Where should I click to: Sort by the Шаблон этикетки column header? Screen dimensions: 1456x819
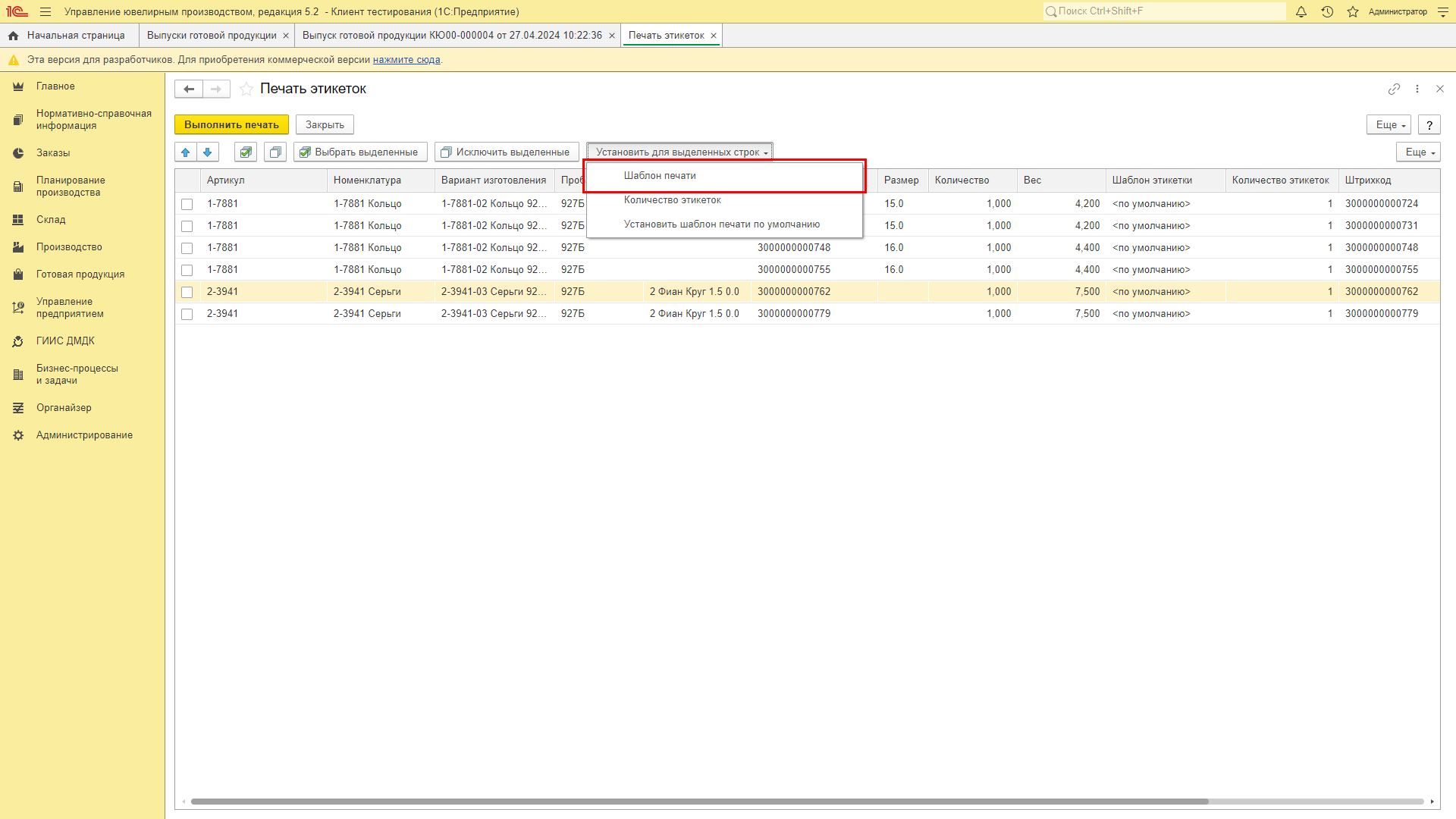[x=1166, y=180]
